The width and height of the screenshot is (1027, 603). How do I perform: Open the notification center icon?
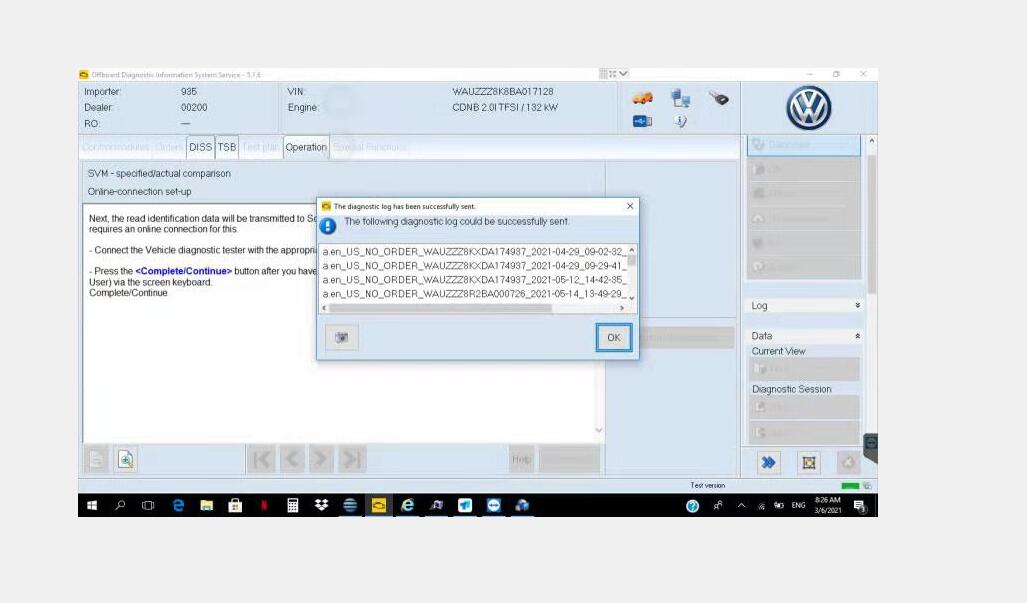coord(859,505)
